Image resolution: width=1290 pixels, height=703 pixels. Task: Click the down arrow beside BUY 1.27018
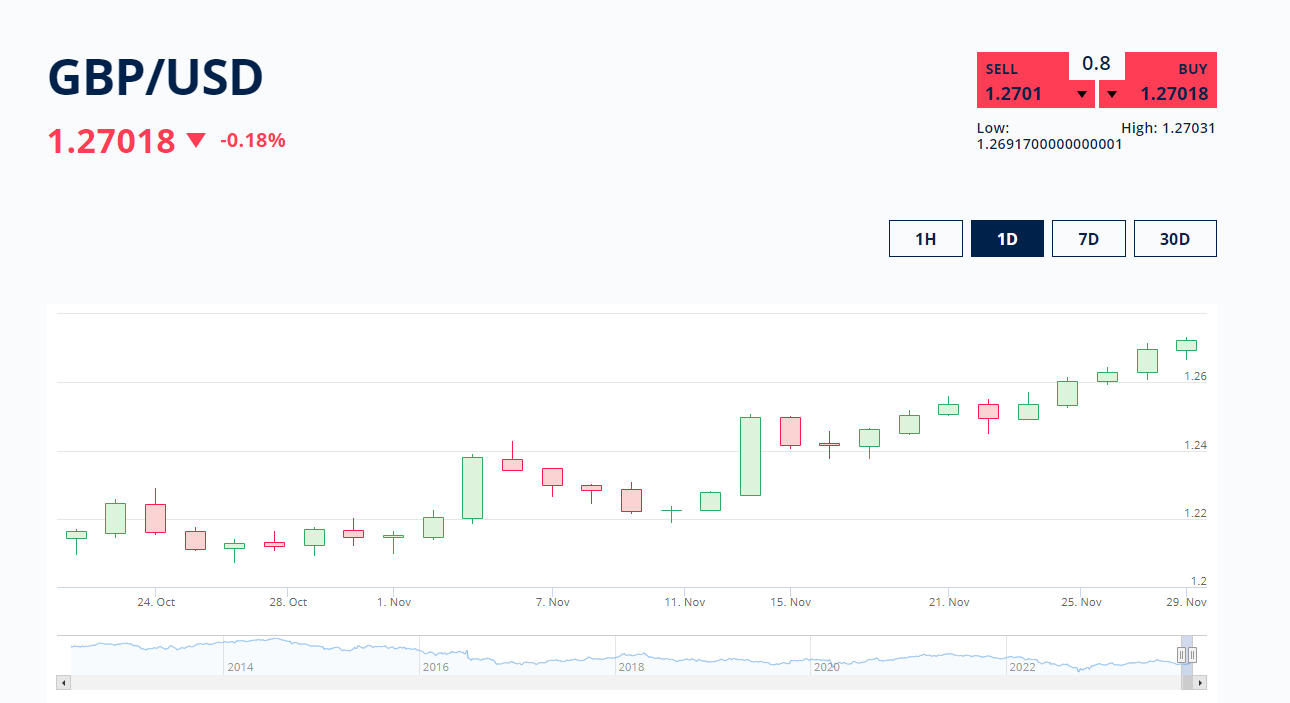point(1112,95)
